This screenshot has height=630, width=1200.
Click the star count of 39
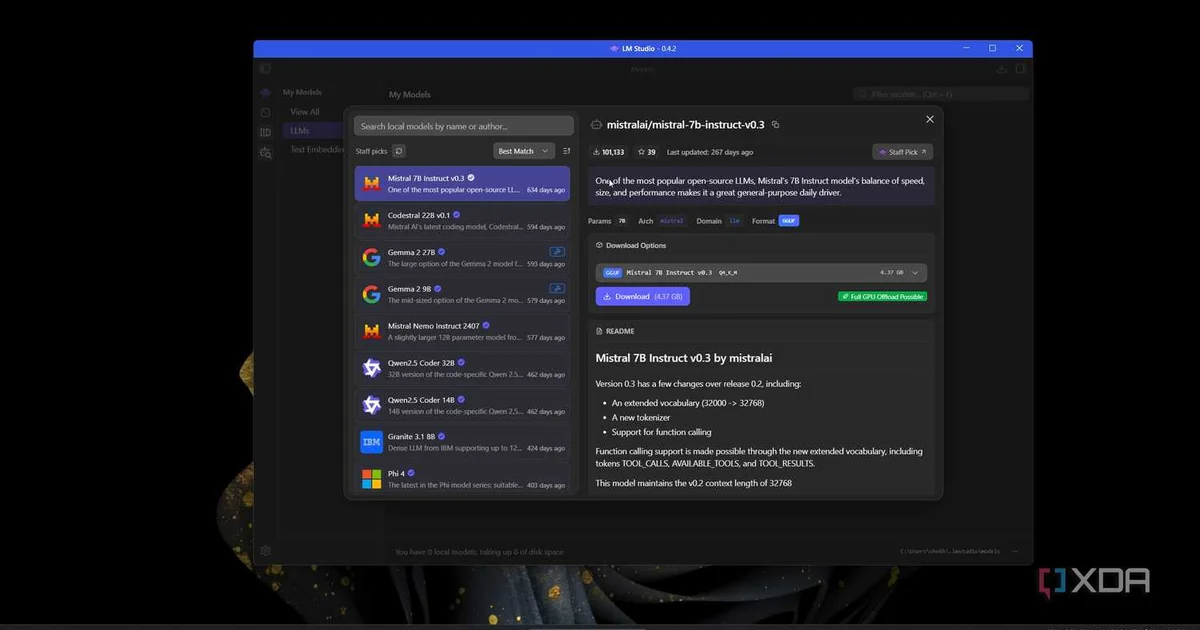click(646, 152)
